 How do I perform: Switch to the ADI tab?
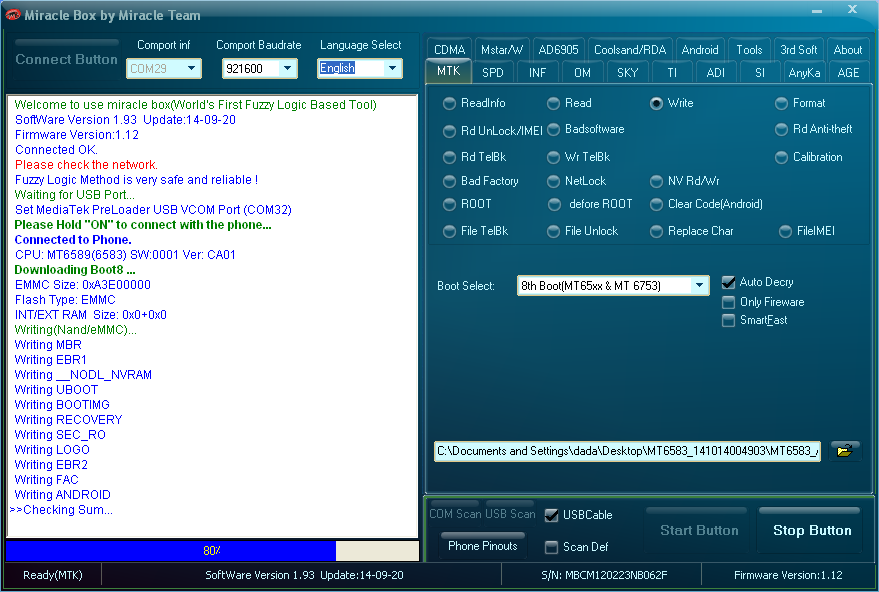click(715, 73)
